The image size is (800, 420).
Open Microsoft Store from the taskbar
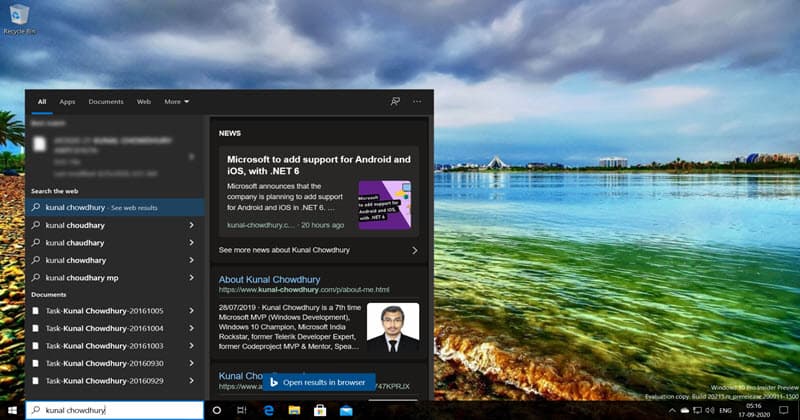click(x=320, y=410)
